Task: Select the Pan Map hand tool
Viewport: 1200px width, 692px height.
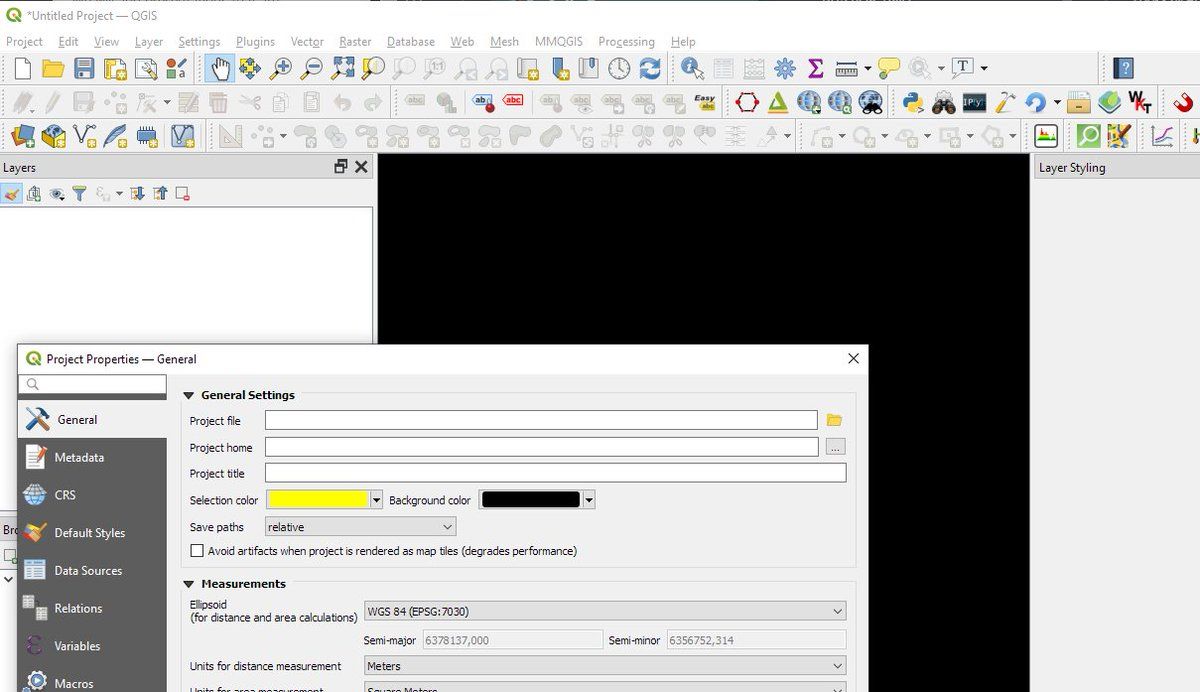Action: click(x=219, y=68)
